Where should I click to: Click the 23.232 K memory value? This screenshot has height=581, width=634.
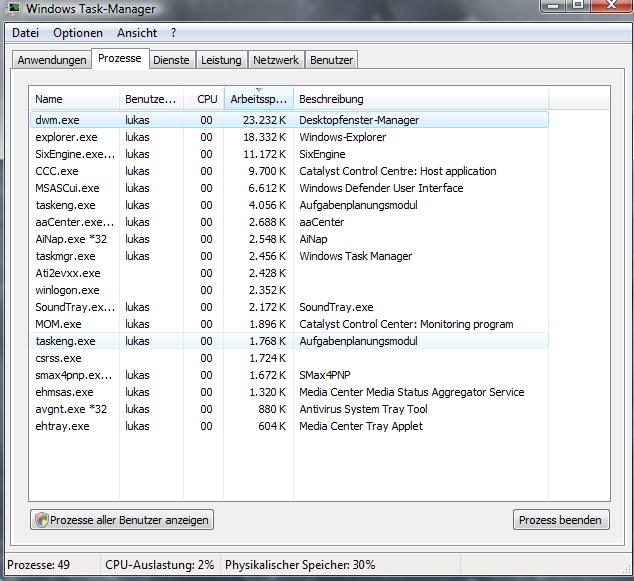[x=264, y=120]
